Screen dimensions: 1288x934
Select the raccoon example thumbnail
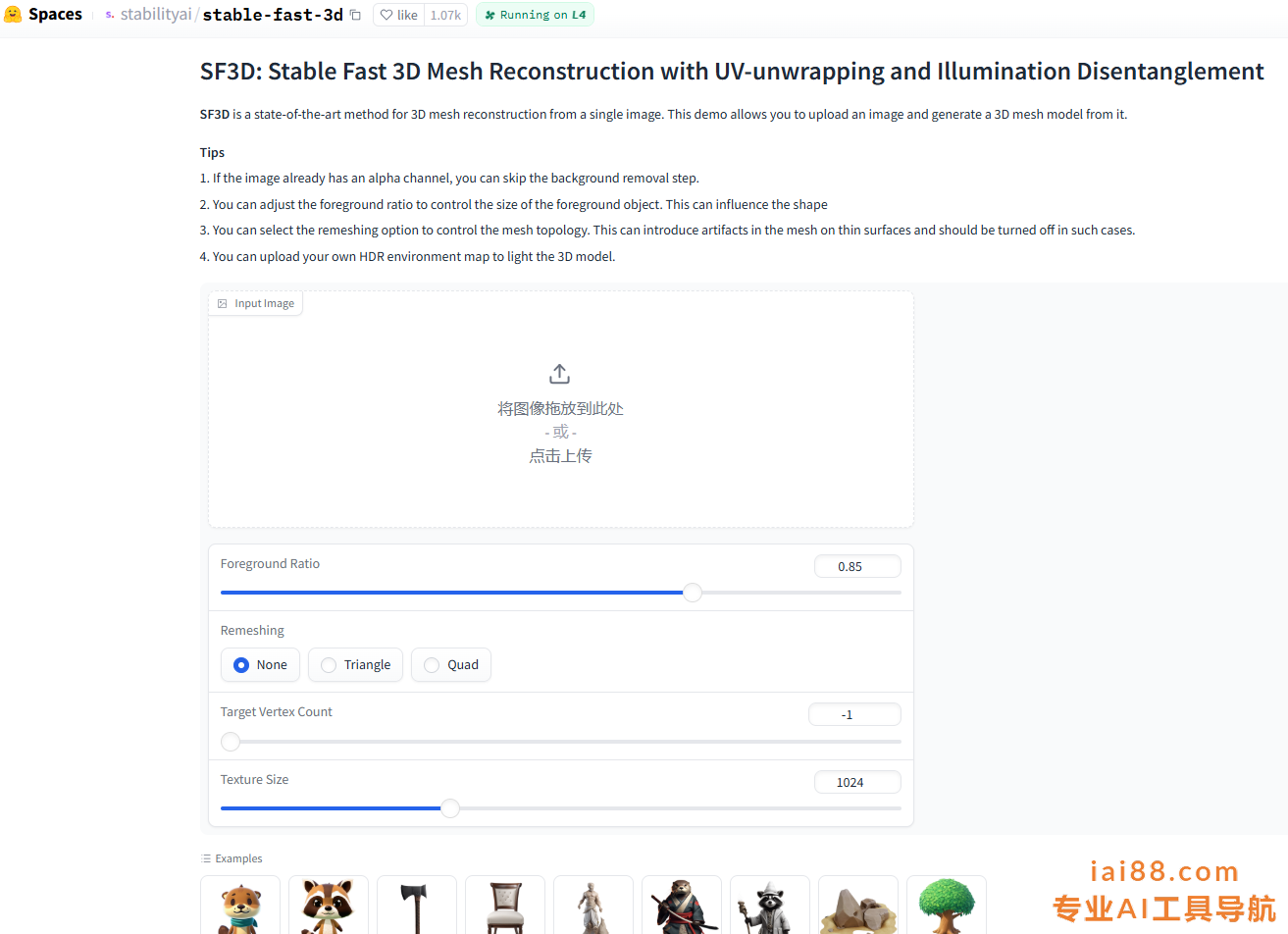pyautogui.click(x=329, y=905)
